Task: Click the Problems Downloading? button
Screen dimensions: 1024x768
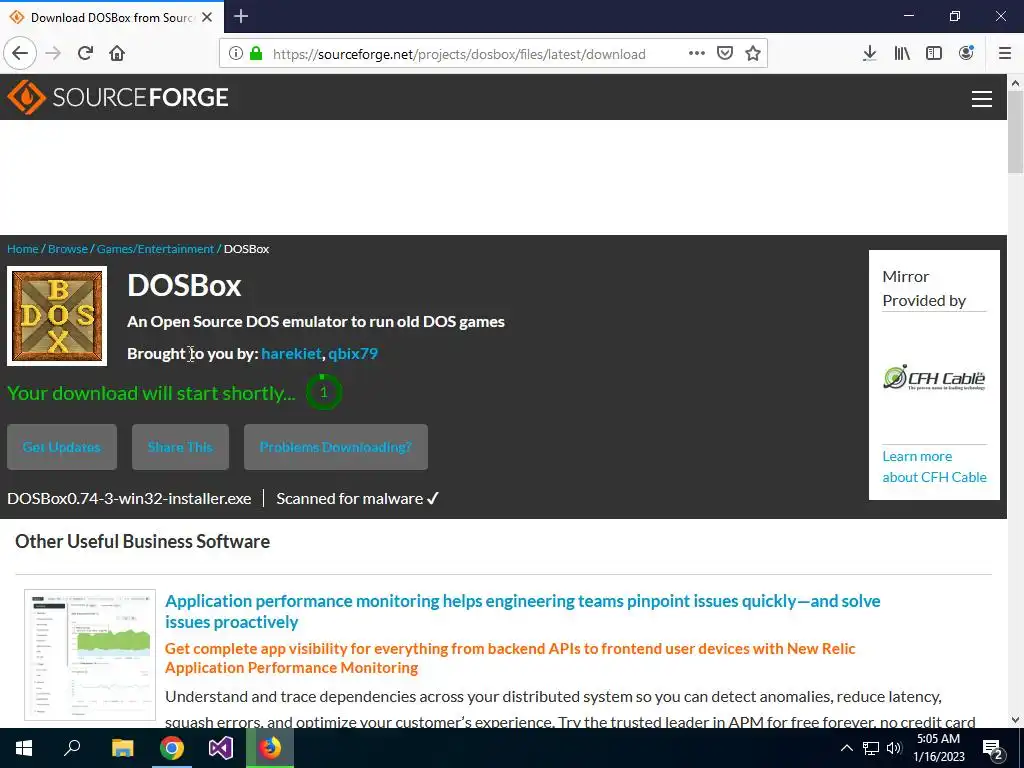Action: (x=336, y=447)
